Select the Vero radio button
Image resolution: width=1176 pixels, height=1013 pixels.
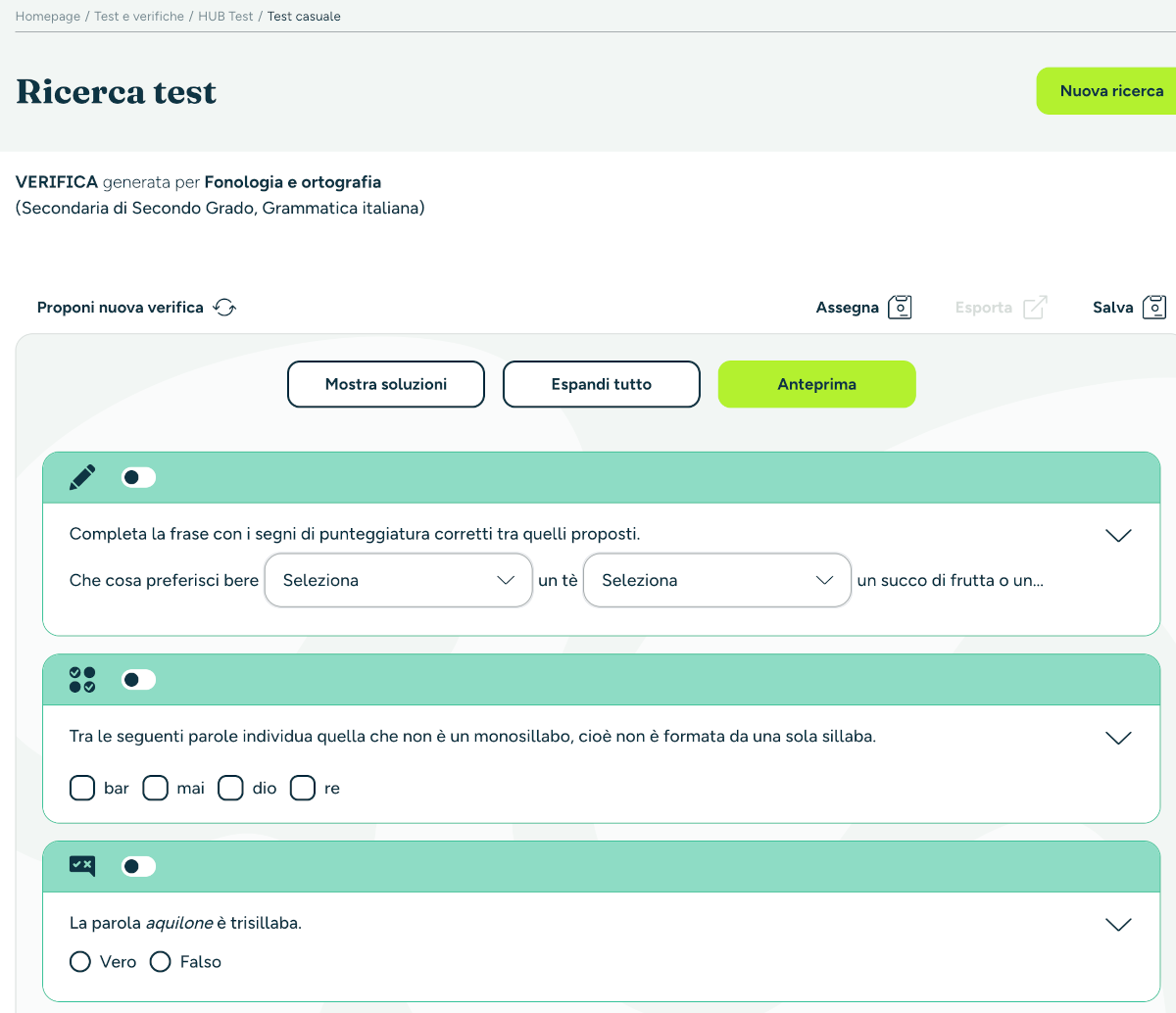tap(80, 962)
